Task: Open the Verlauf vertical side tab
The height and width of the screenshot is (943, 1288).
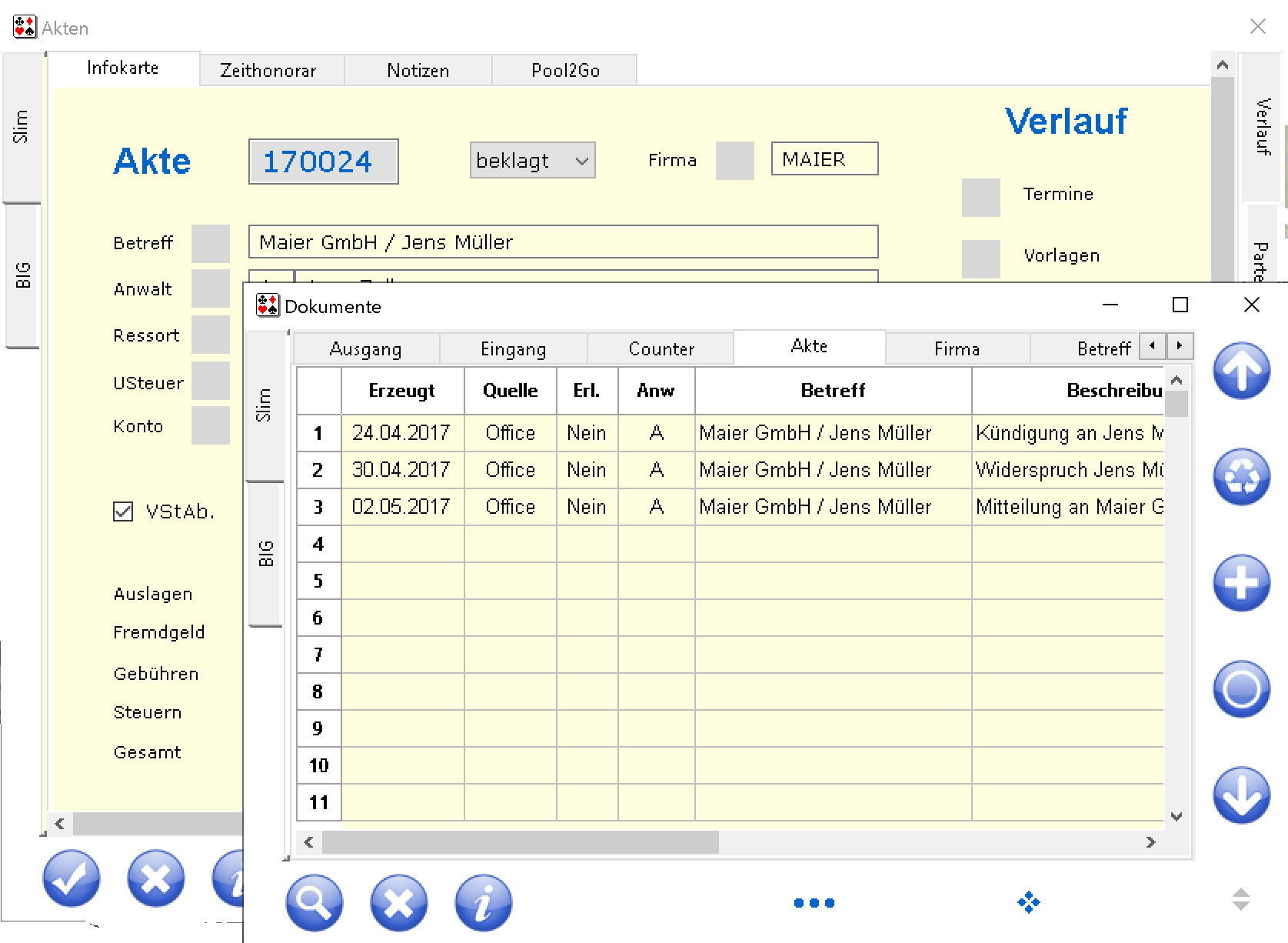Action: point(1262,127)
